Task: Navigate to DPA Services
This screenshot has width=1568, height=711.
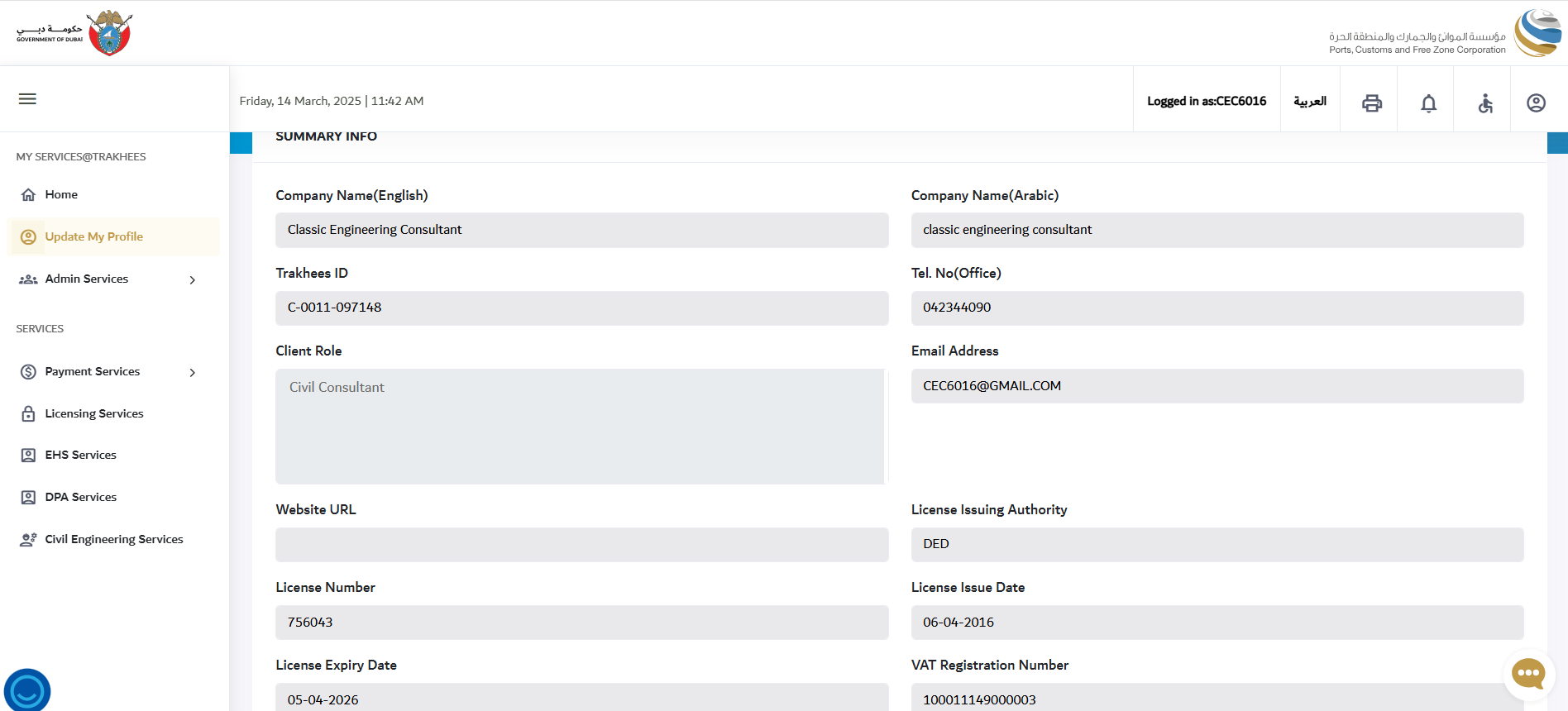Action: click(80, 498)
